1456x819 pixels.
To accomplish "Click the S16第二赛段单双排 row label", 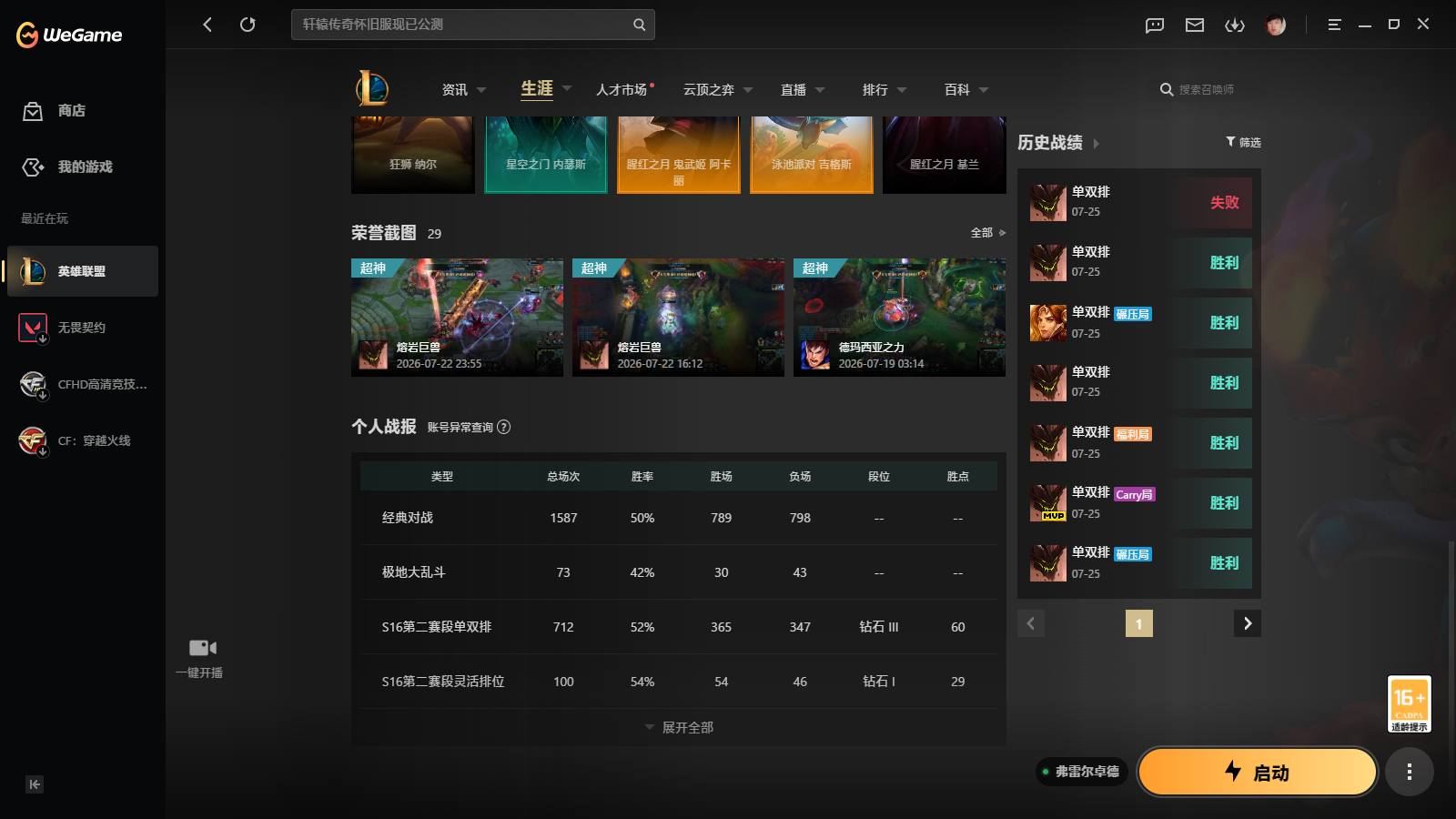I will 437,627.
